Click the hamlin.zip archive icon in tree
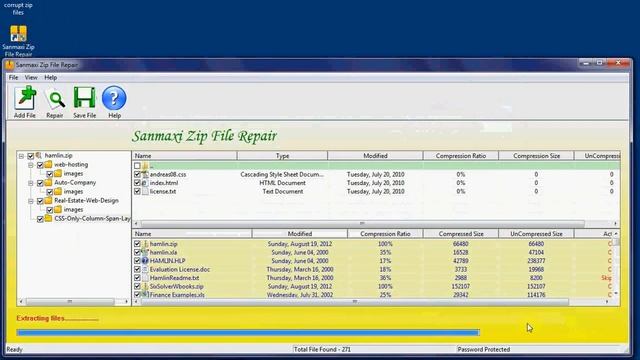The width and height of the screenshot is (640, 360). click(x=39, y=156)
